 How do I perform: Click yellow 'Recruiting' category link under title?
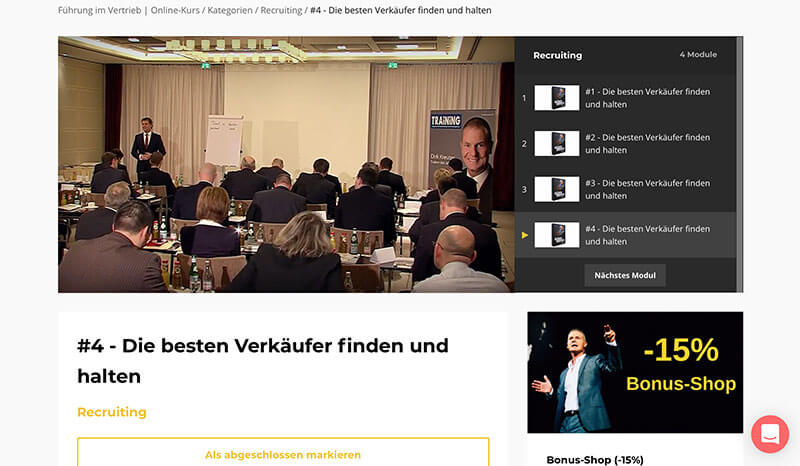(112, 412)
